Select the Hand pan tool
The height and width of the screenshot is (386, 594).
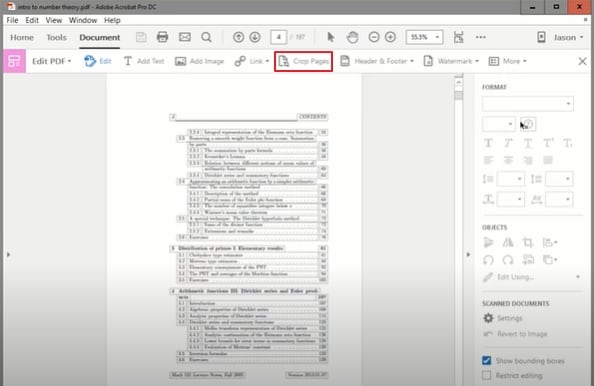352,37
